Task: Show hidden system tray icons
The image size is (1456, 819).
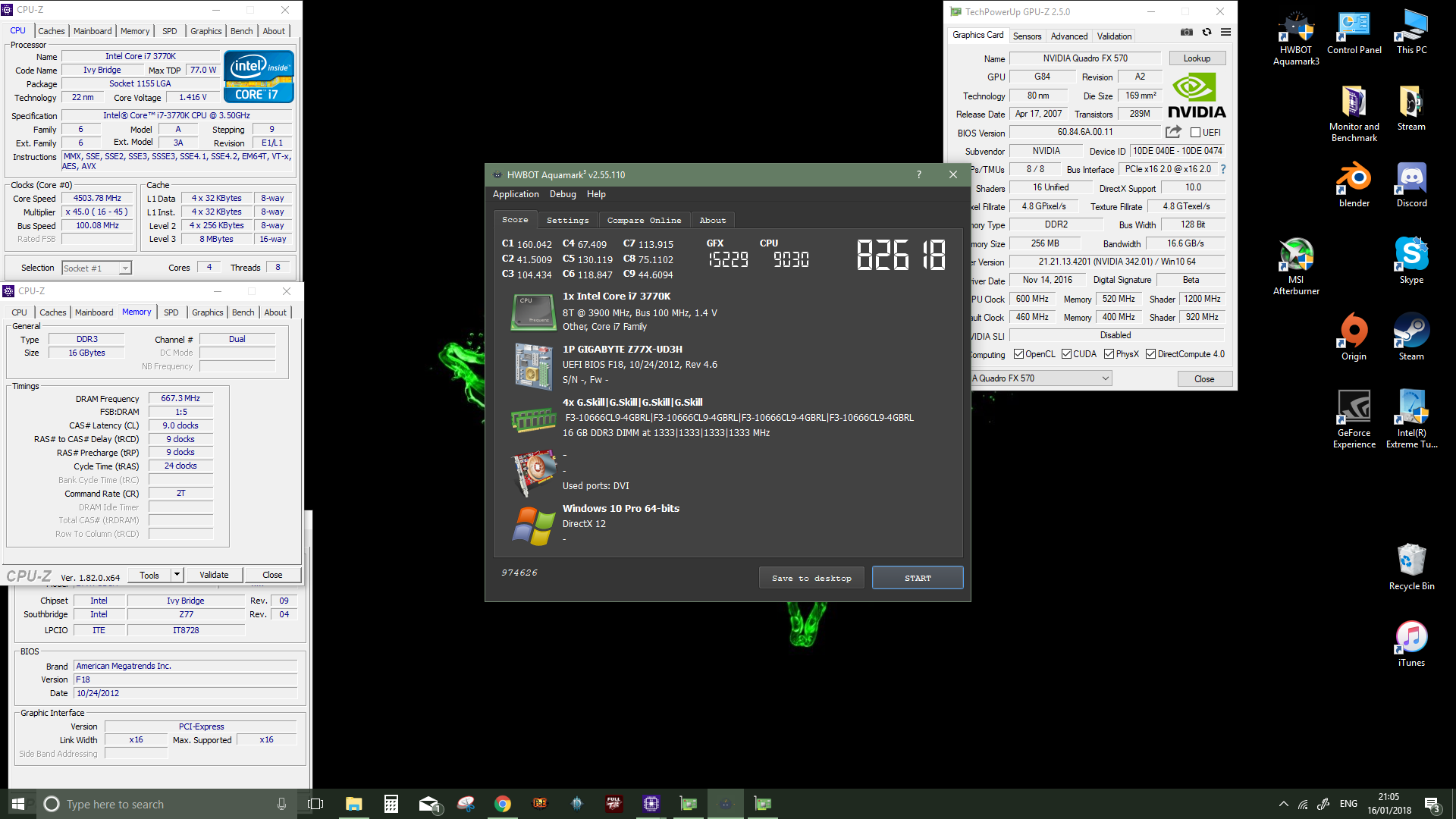Action: coord(1283,805)
